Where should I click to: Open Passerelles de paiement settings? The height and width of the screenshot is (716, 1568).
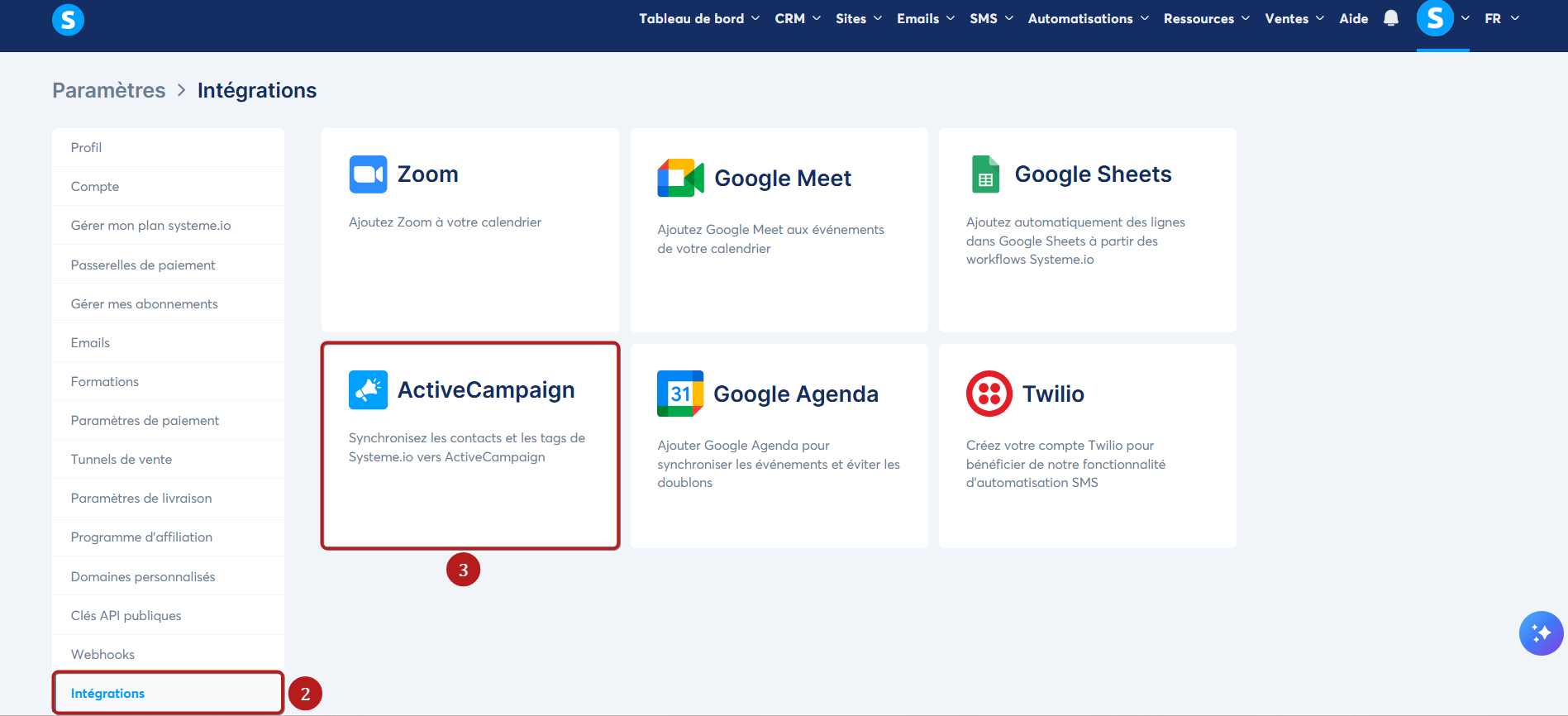coord(168,265)
